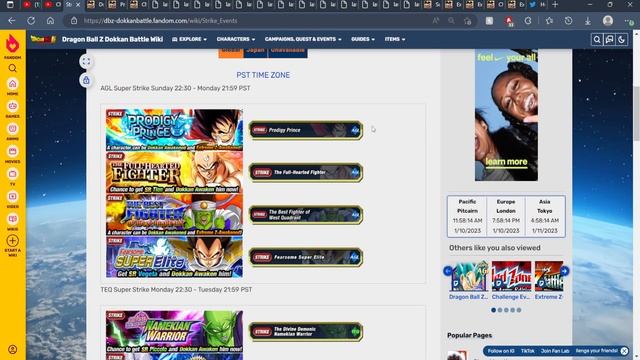Open the Fearsome Super Elite banner image
The image size is (640, 360).
(x=174, y=257)
